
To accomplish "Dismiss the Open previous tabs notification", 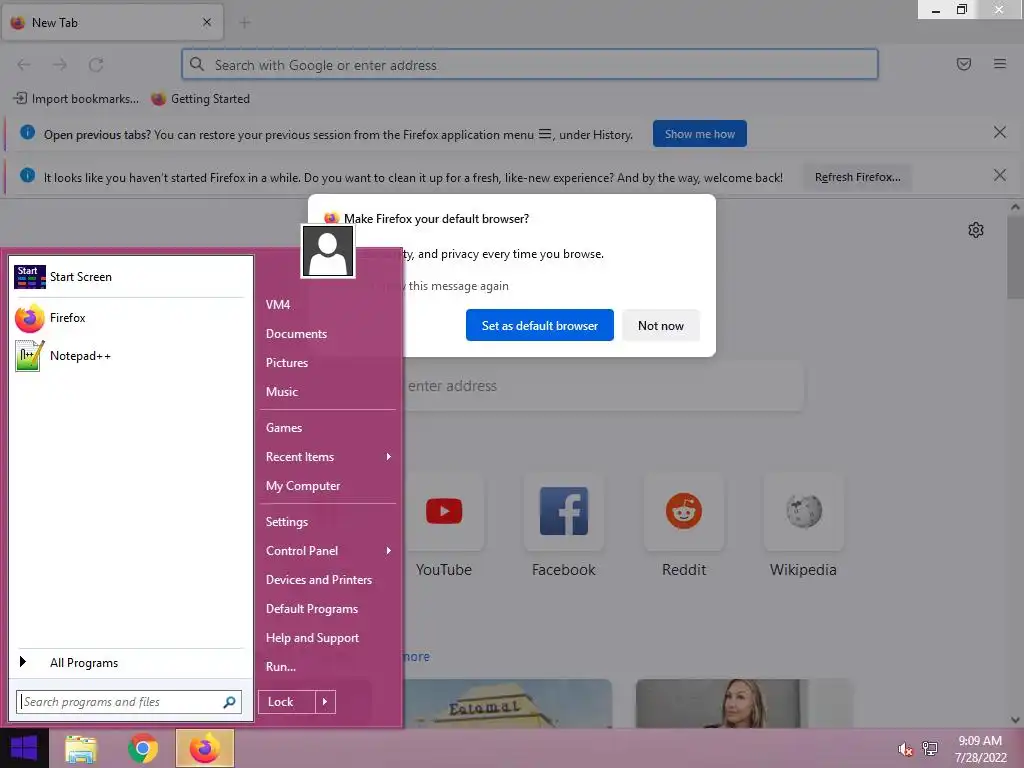I will point(1000,133).
